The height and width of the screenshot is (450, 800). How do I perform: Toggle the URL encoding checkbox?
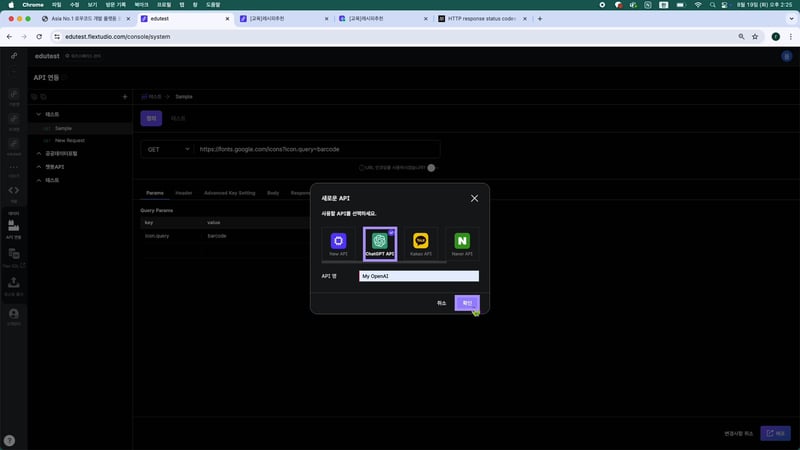click(x=361, y=168)
